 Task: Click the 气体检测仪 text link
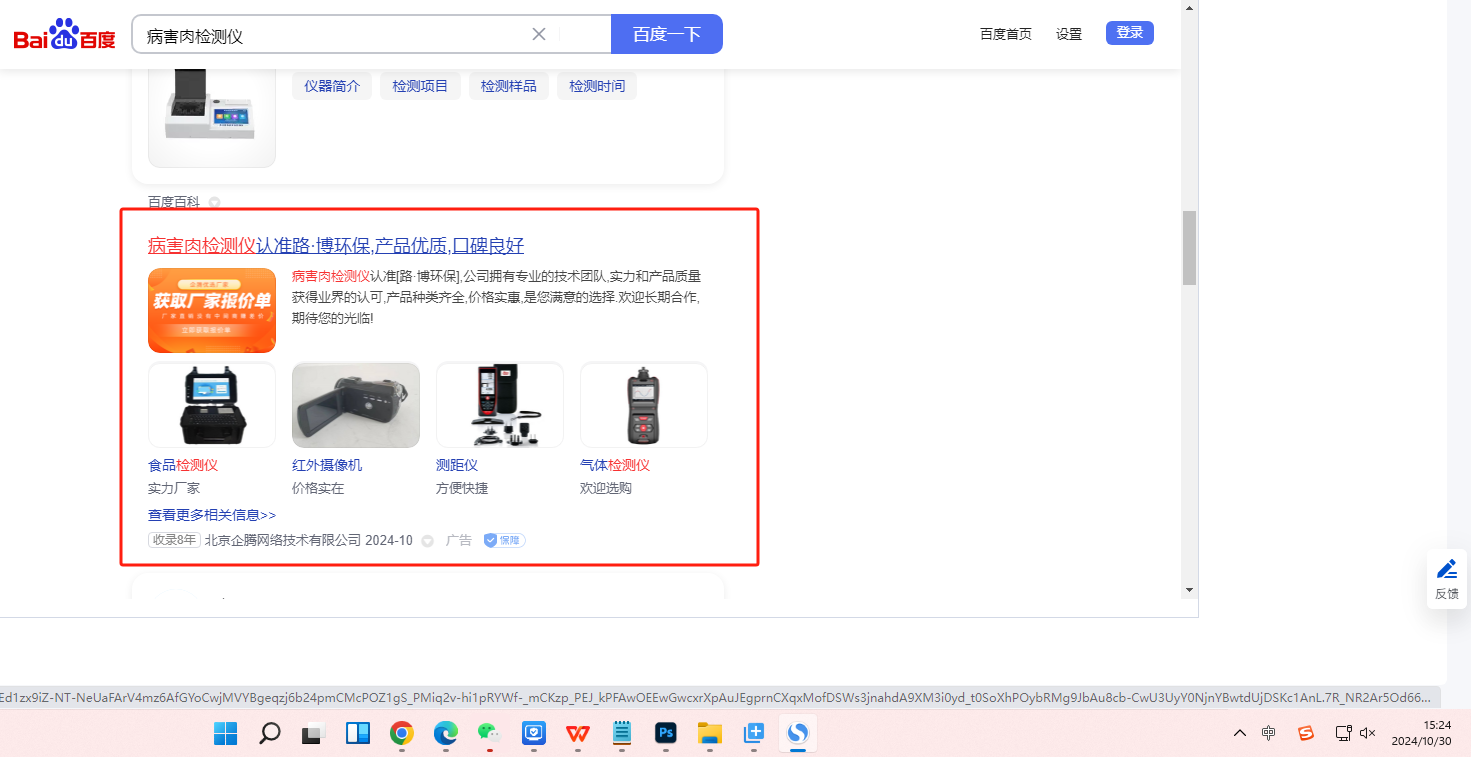coord(615,465)
